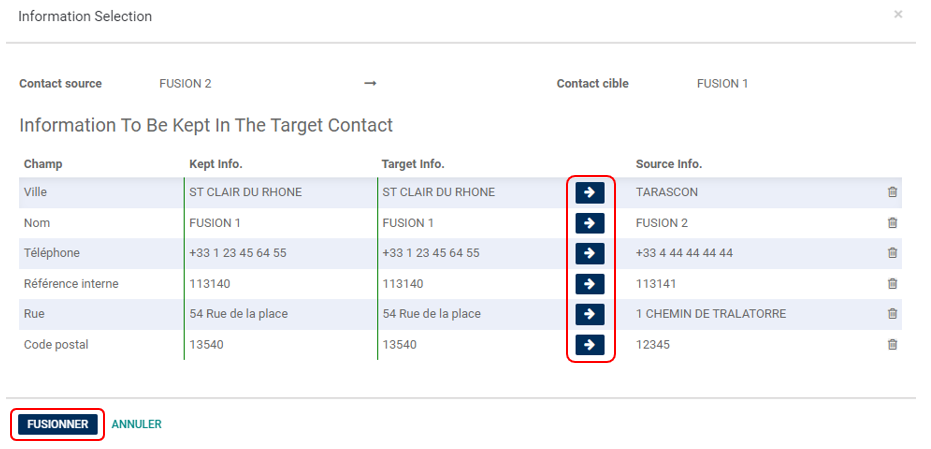The height and width of the screenshot is (449, 931).
Task: Remove source phone +33 4 44 44 44 44
Action: tap(892, 253)
